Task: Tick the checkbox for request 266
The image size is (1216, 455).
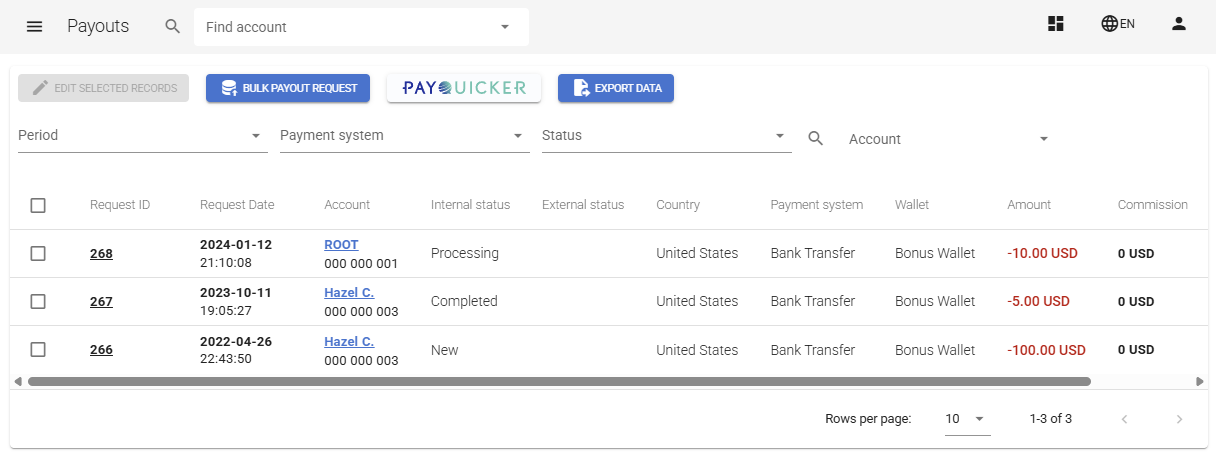Action: point(38,350)
